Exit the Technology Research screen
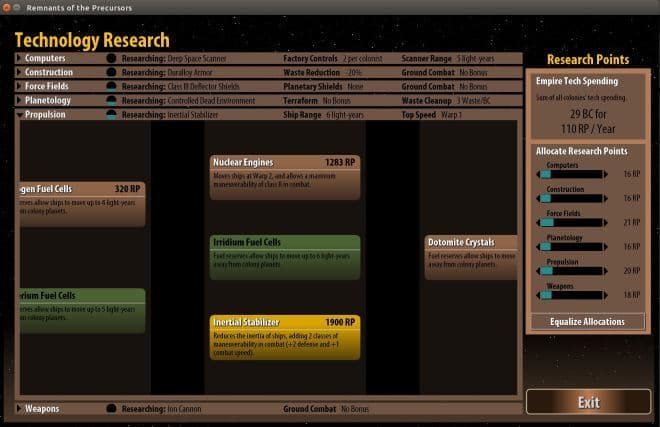This screenshot has height=427, width=660. pos(588,402)
